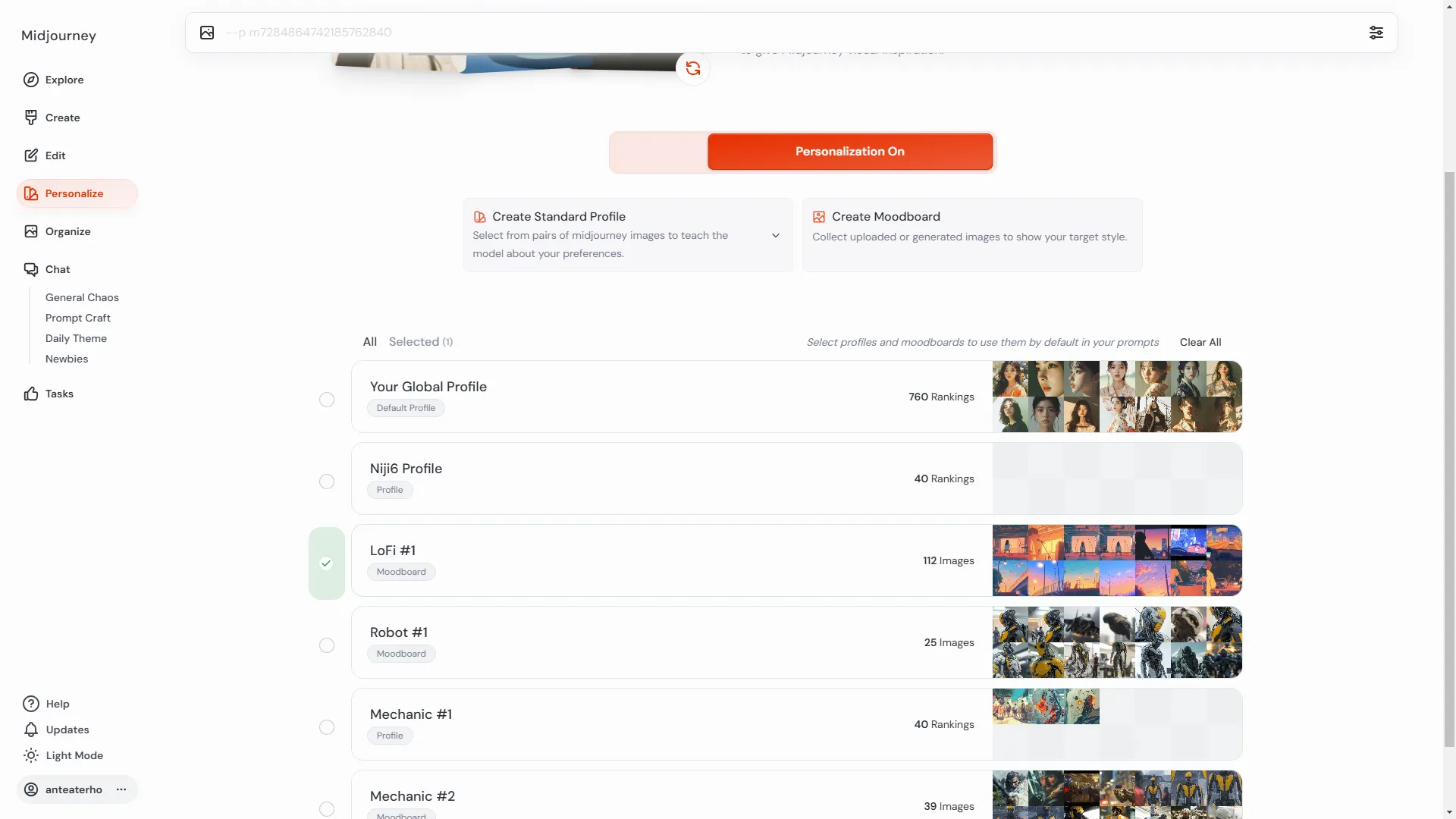
Task: Click the Explore compass icon
Action: point(31,80)
